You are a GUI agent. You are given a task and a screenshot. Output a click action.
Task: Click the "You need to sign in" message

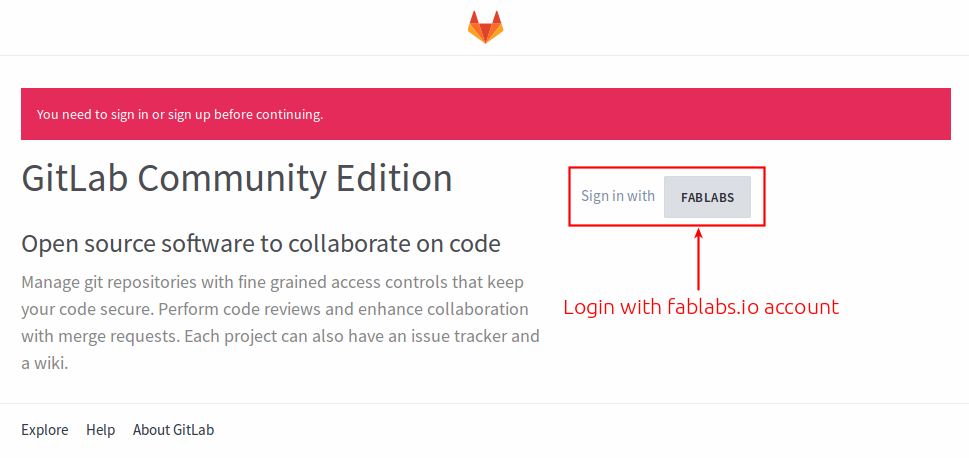pyautogui.click(x=180, y=114)
